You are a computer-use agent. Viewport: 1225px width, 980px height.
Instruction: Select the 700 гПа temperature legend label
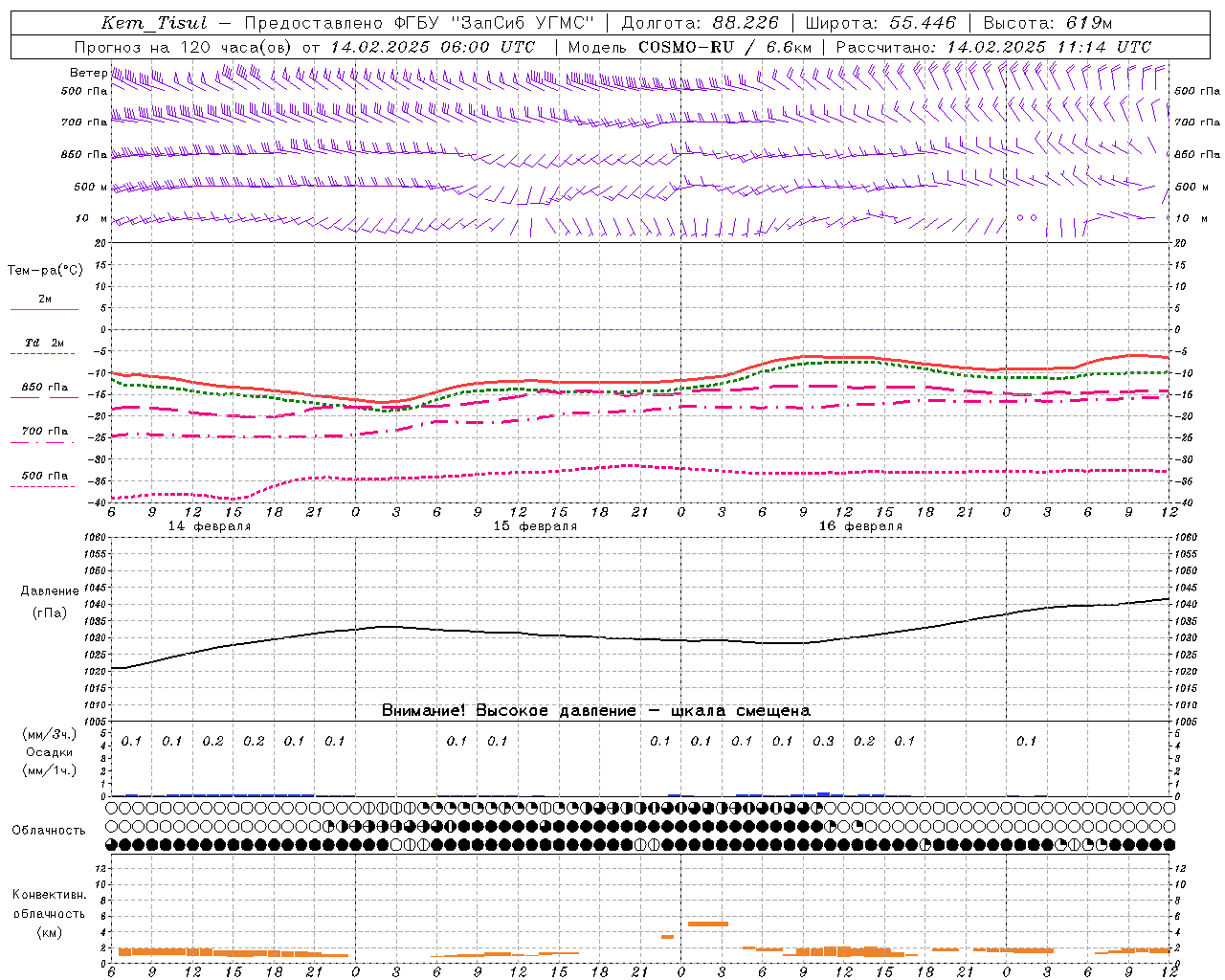point(45,432)
